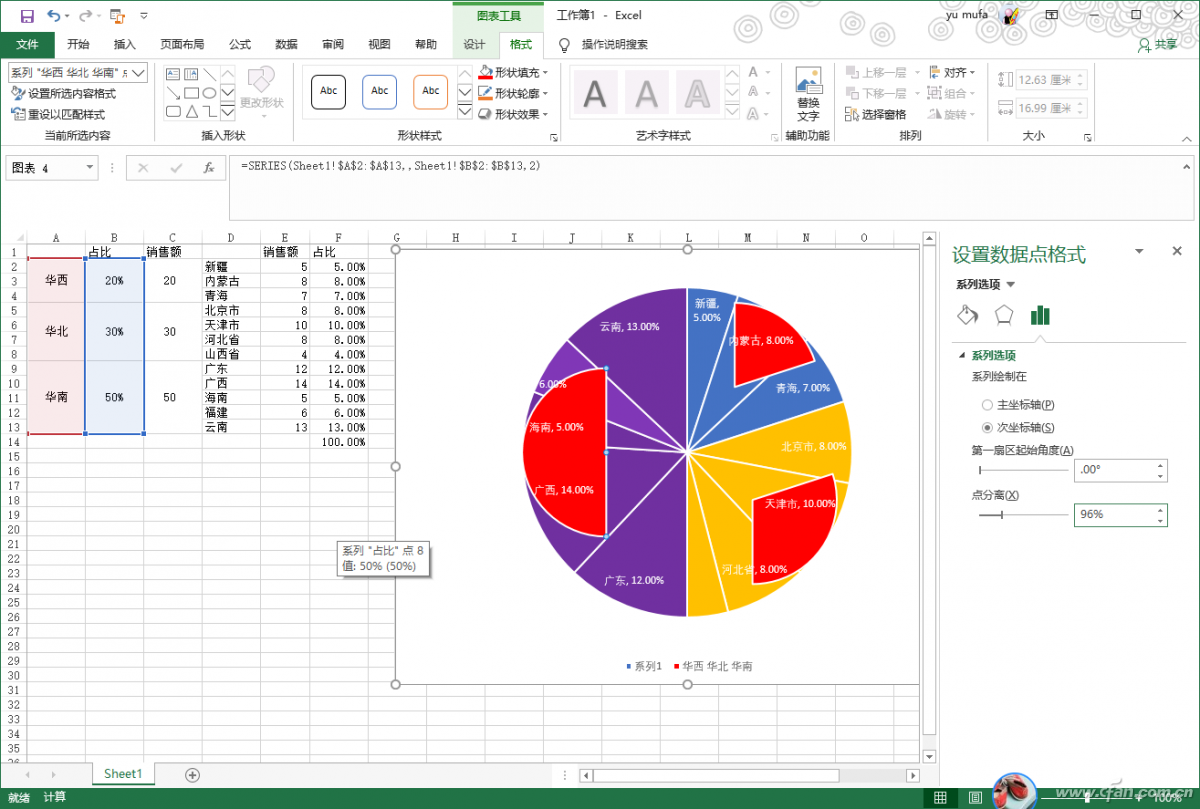Viewport: 1200px width, 809px height.
Task: Click the vertical scrollbar down arrow
Action: [929, 757]
